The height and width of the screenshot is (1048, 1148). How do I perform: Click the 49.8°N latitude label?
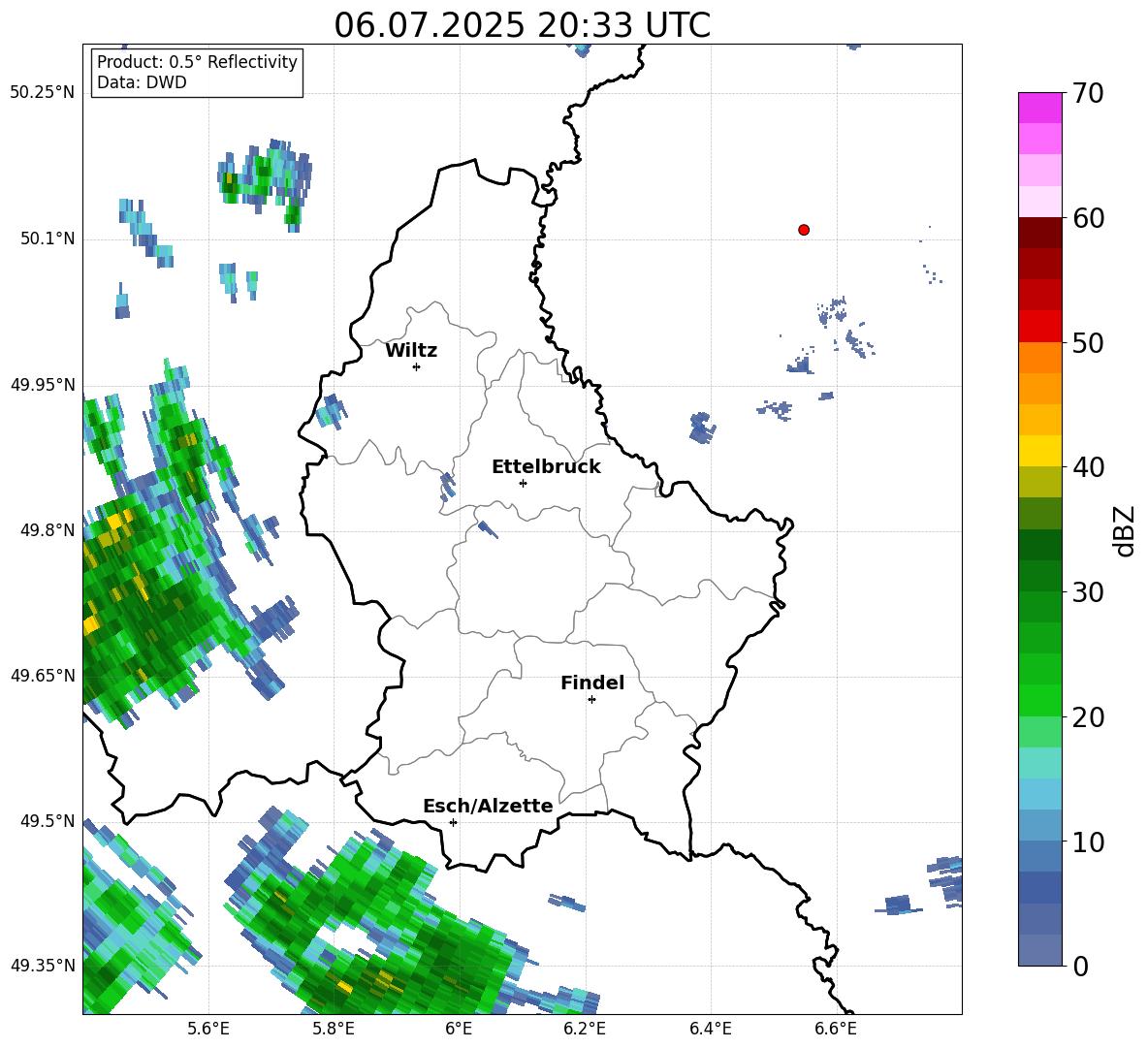tap(48, 530)
